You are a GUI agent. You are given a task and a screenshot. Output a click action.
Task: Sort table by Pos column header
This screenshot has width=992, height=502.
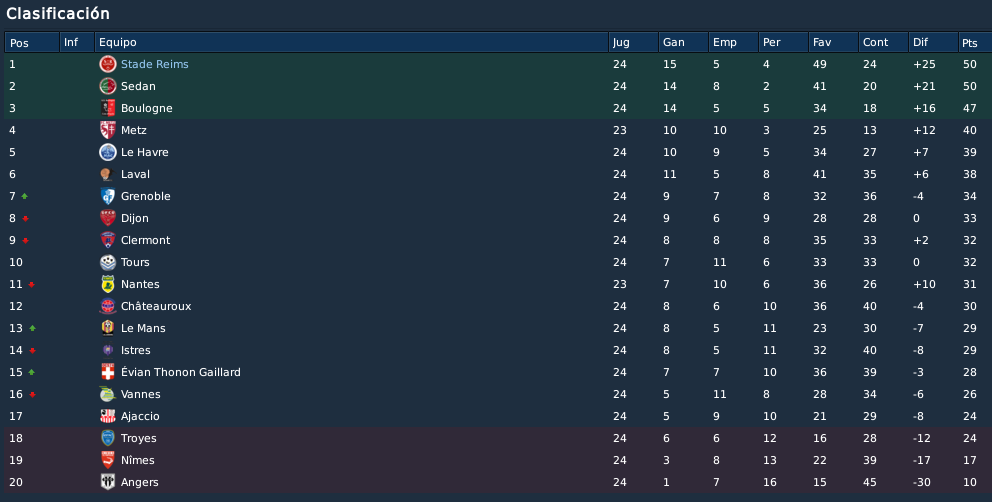[32, 42]
